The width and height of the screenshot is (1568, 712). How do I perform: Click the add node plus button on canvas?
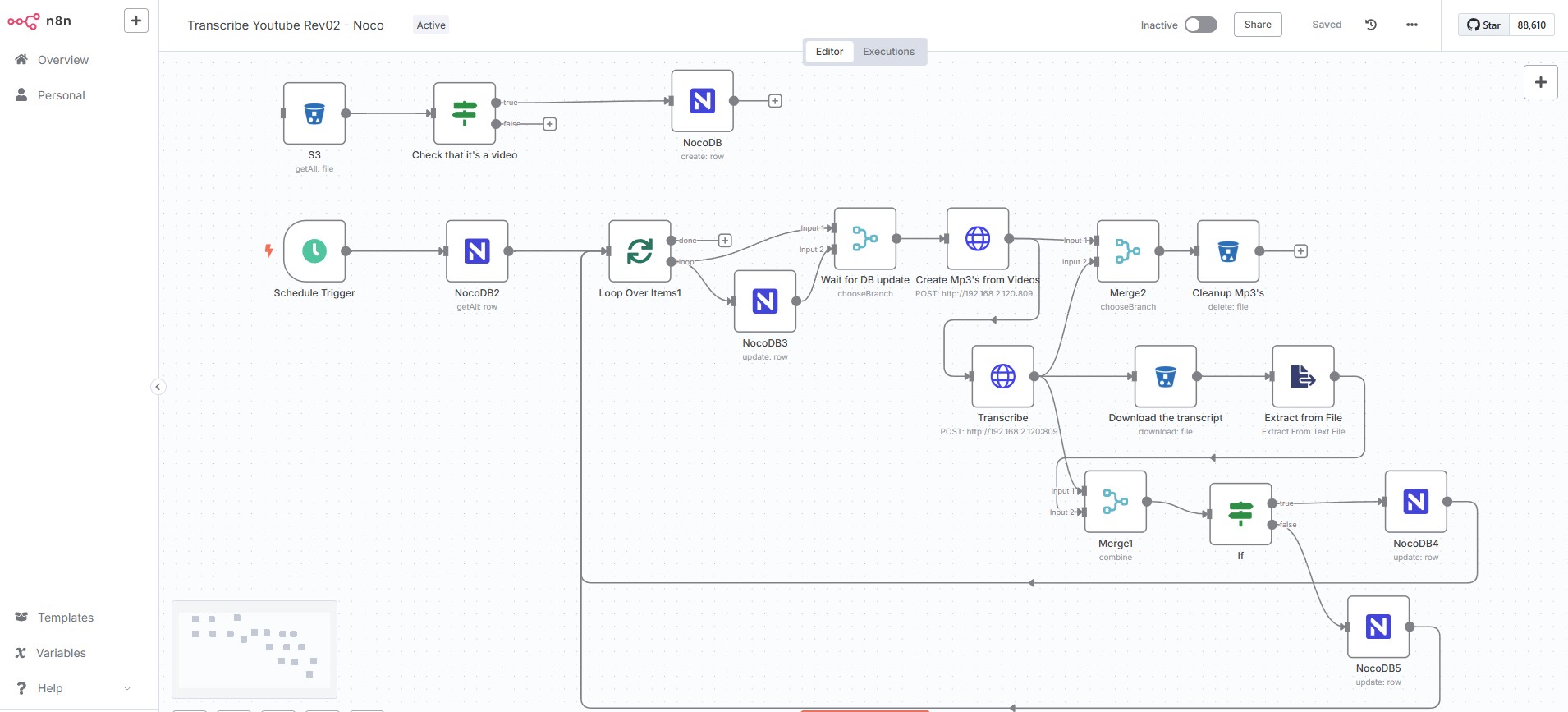point(1540,82)
